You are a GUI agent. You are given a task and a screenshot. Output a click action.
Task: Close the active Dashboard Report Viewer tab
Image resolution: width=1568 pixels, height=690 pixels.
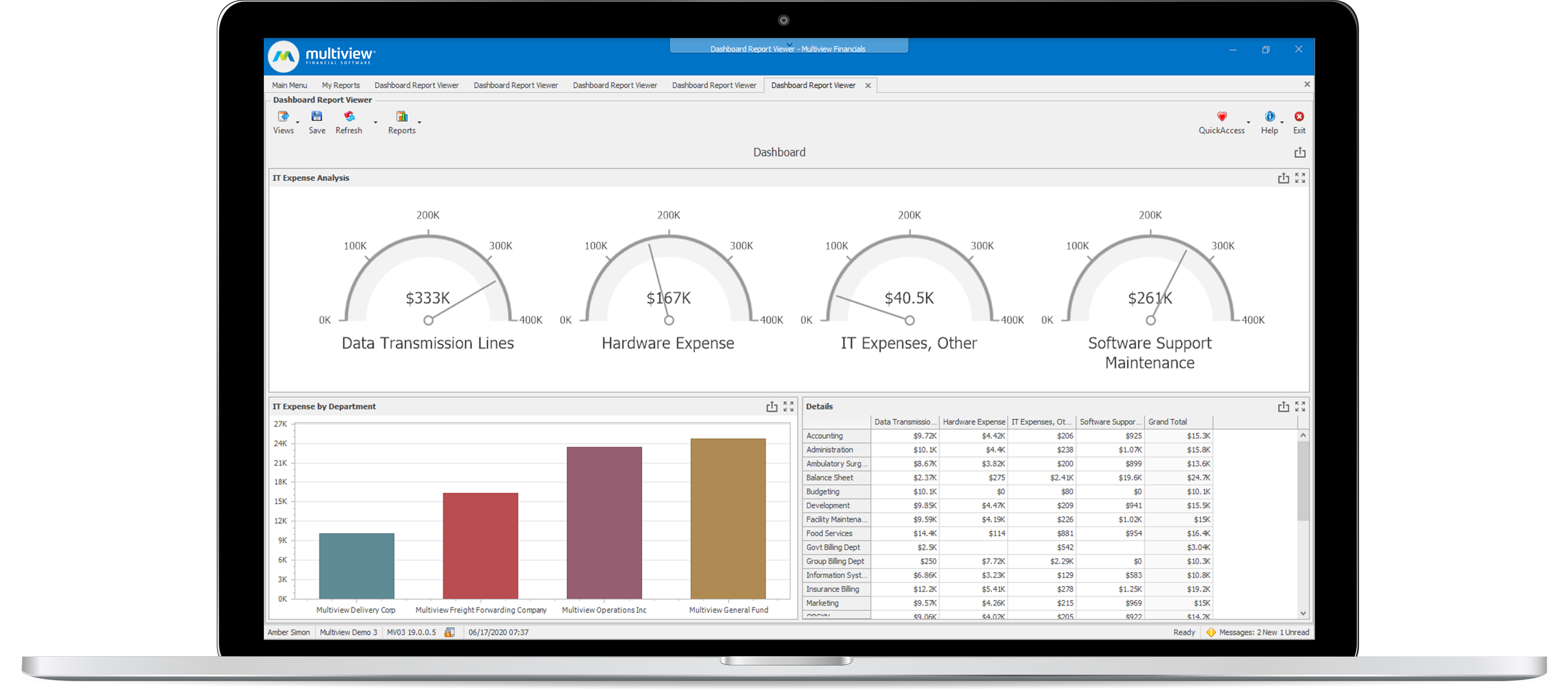click(x=868, y=86)
